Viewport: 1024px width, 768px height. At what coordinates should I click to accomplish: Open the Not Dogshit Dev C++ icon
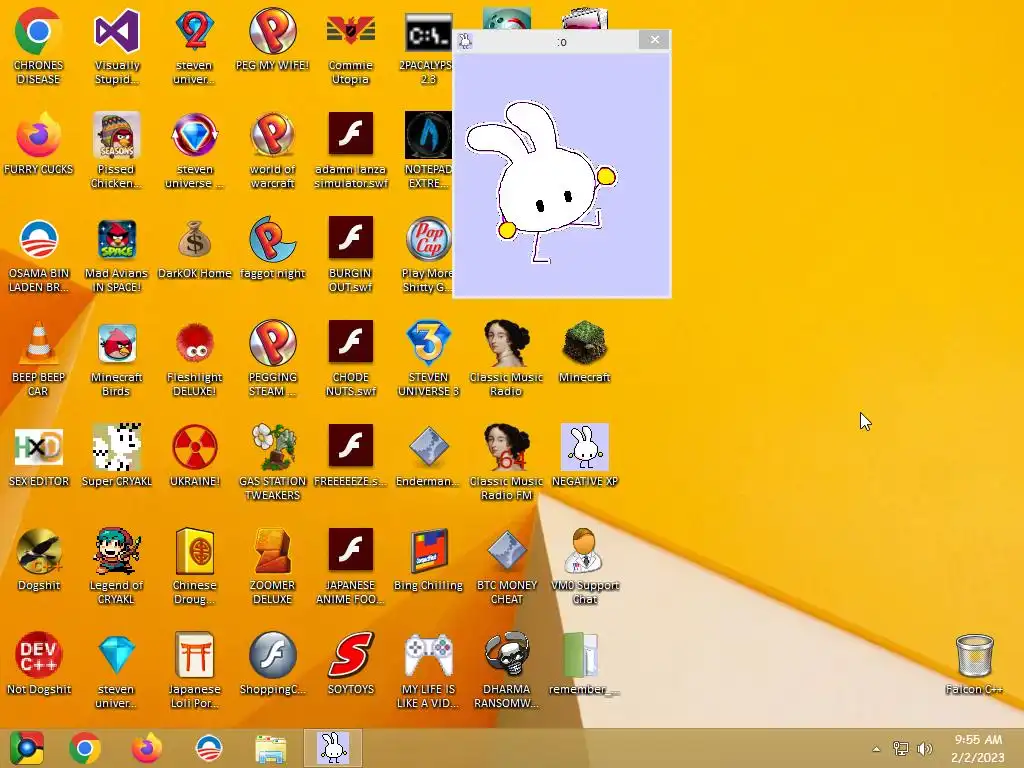click(x=38, y=655)
